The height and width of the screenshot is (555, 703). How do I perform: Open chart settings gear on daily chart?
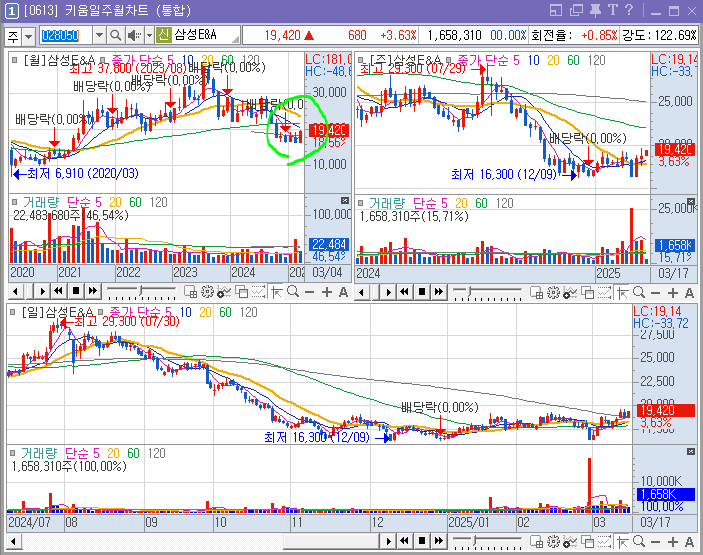[x=553, y=542]
